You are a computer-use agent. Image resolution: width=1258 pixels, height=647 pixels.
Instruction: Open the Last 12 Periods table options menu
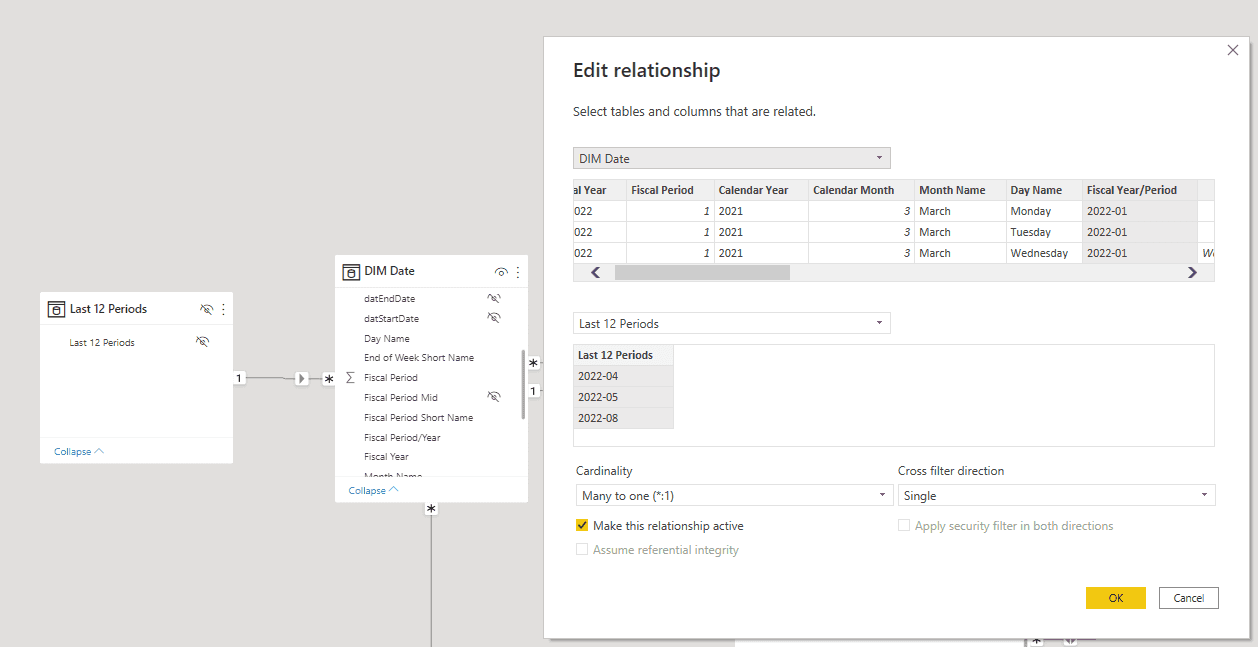coord(222,309)
